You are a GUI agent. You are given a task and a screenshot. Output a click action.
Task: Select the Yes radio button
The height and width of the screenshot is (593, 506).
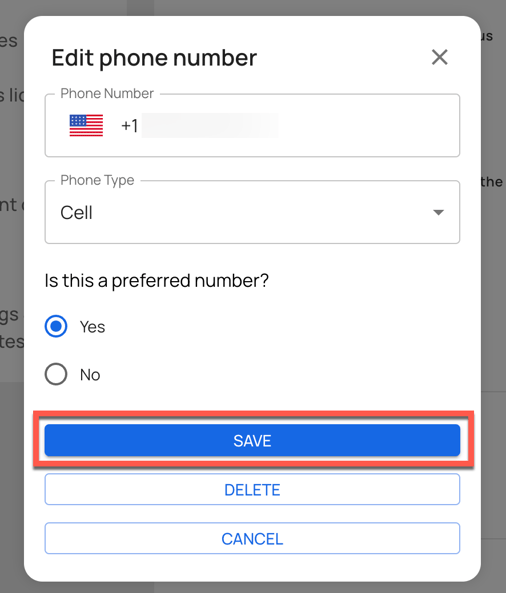click(x=56, y=326)
